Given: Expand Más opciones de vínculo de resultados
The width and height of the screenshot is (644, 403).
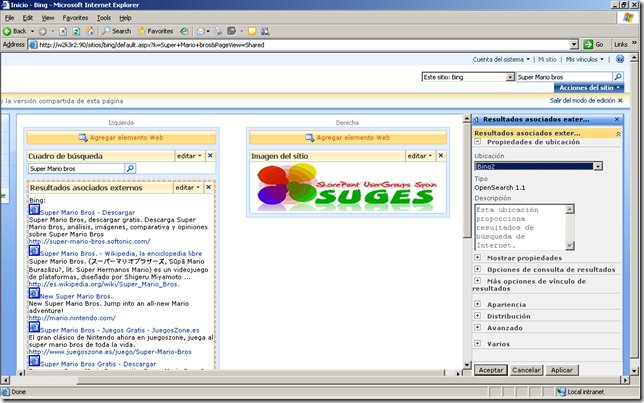Looking at the screenshot, I should (478, 281).
